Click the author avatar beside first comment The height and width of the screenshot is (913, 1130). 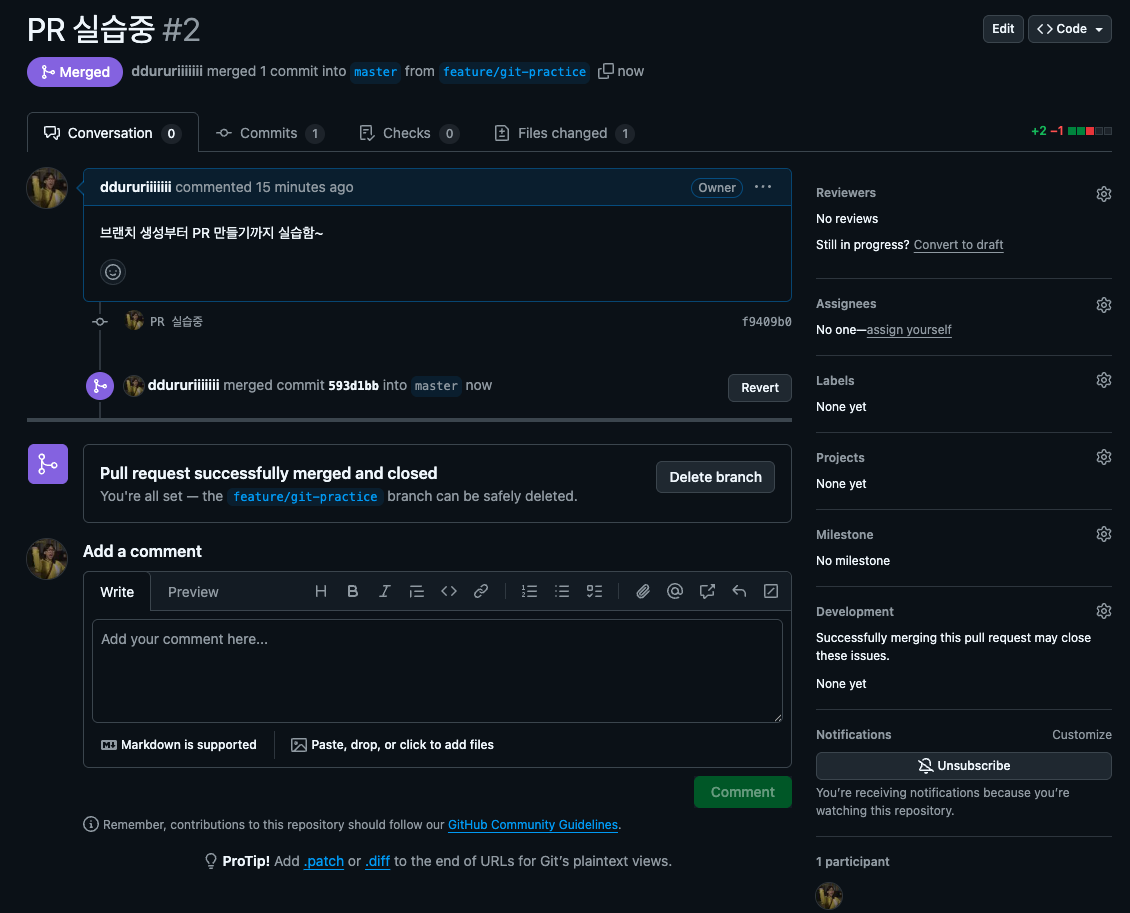(x=48, y=188)
